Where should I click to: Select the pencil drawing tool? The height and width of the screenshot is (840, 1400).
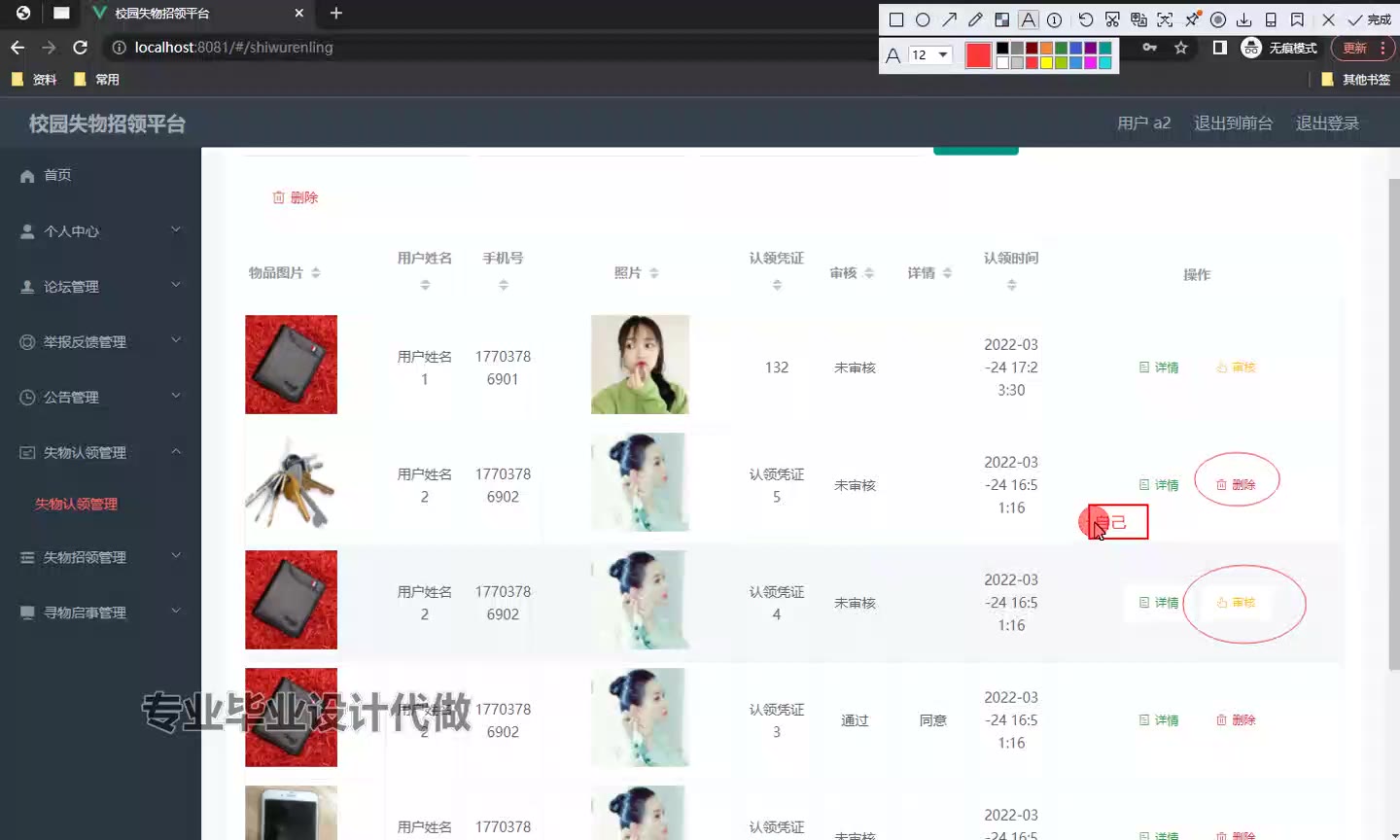click(x=975, y=19)
